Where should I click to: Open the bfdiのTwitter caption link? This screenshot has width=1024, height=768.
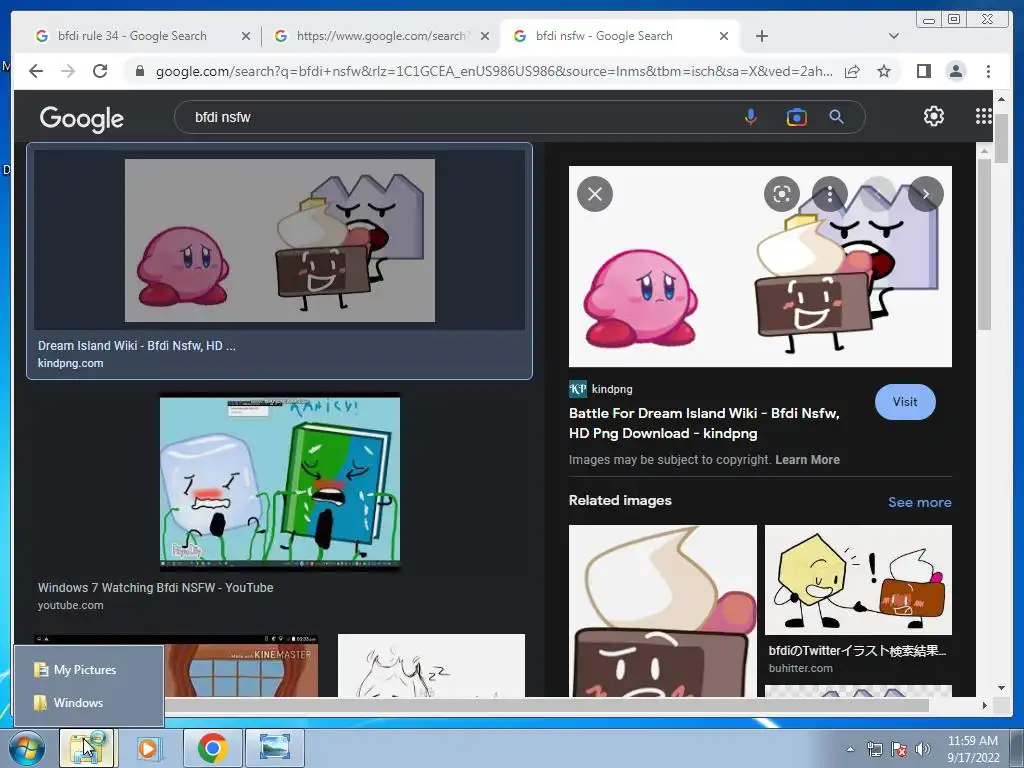point(857,650)
